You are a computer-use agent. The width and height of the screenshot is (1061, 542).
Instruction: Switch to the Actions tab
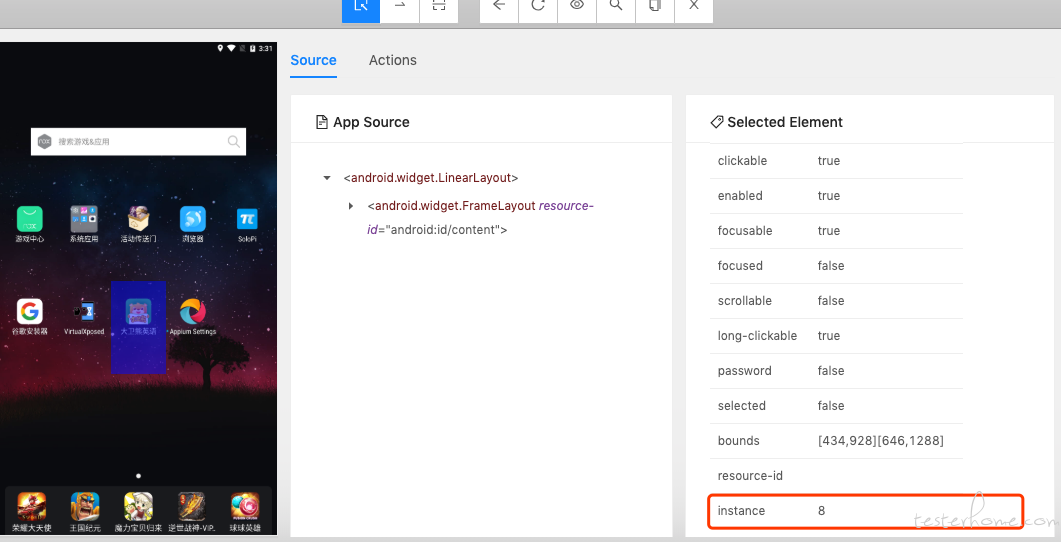pyautogui.click(x=392, y=60)
